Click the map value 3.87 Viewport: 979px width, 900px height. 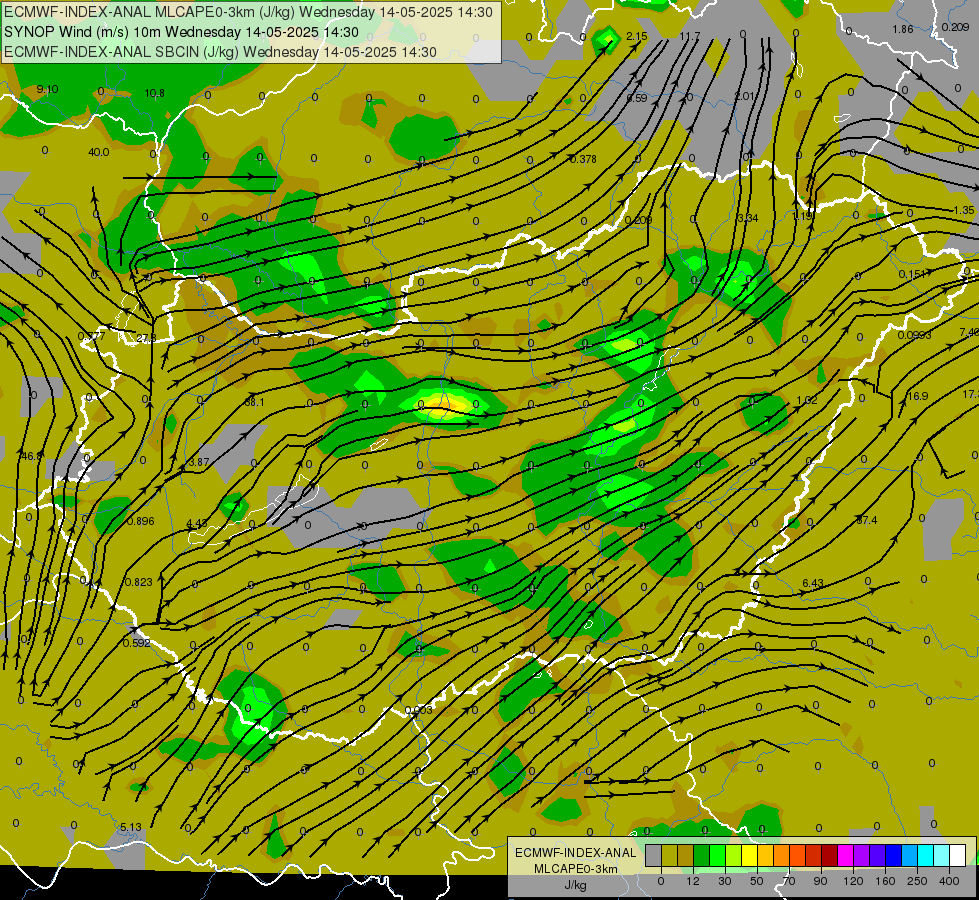[199, 463]
